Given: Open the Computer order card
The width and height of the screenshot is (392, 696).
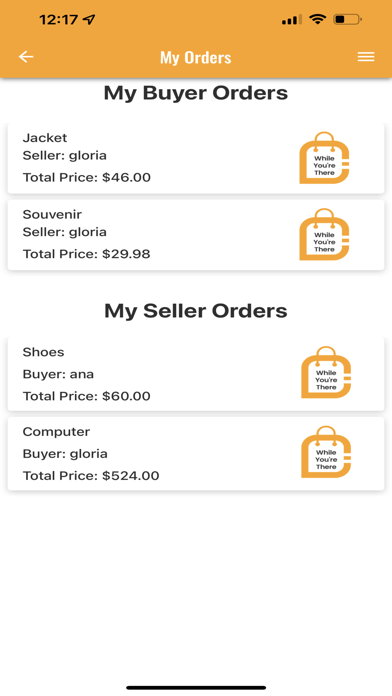Looking at the screenshot, I should [x=196, y=453].
